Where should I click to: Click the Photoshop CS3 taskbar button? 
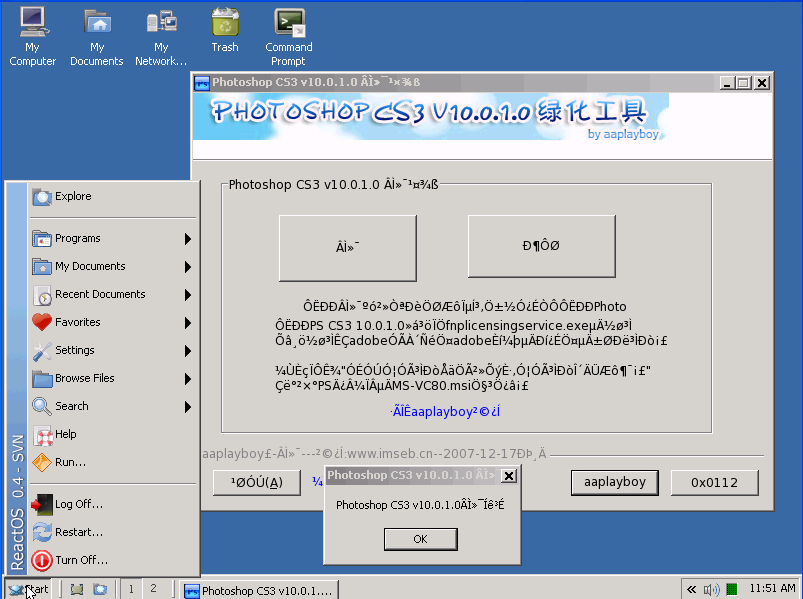(x=260, y=590)
